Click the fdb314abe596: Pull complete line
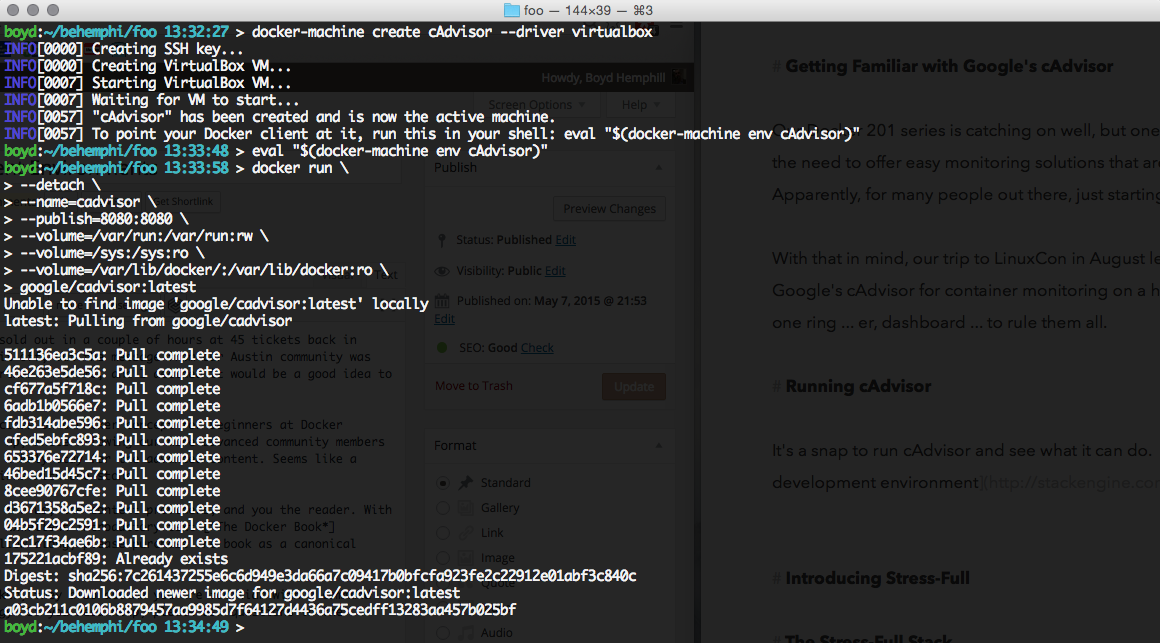This screenshot has width=1160, height=643. click(x=112, y=423)
